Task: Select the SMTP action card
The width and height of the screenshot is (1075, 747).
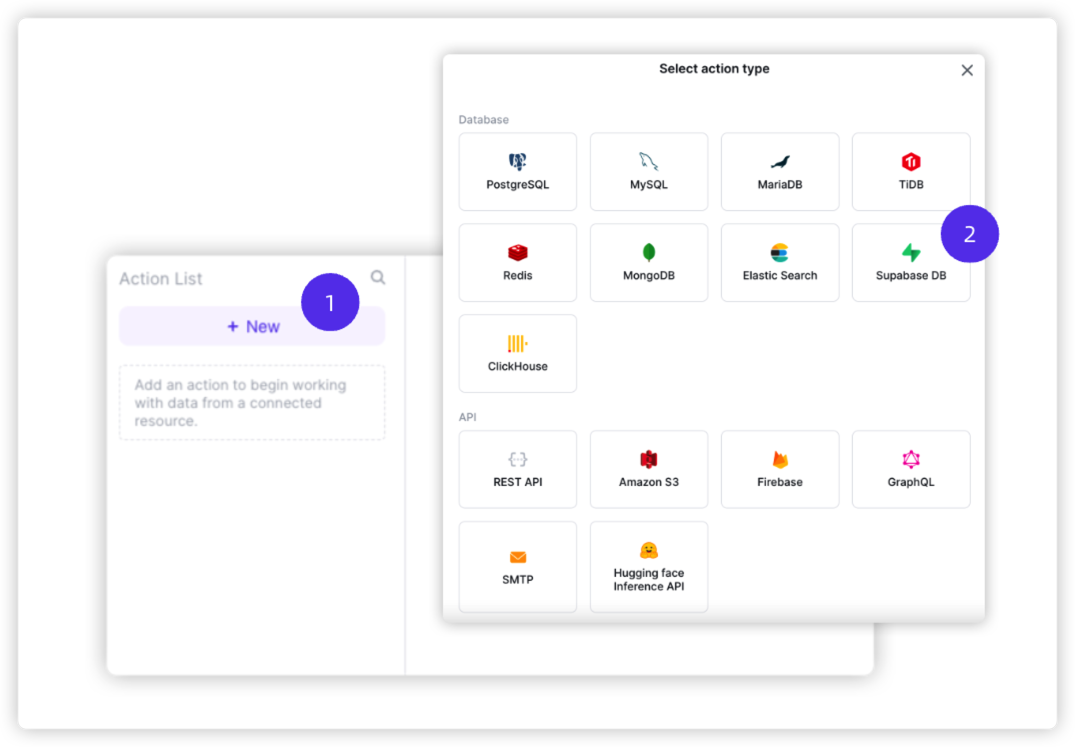Action: (x=518, y=567)
